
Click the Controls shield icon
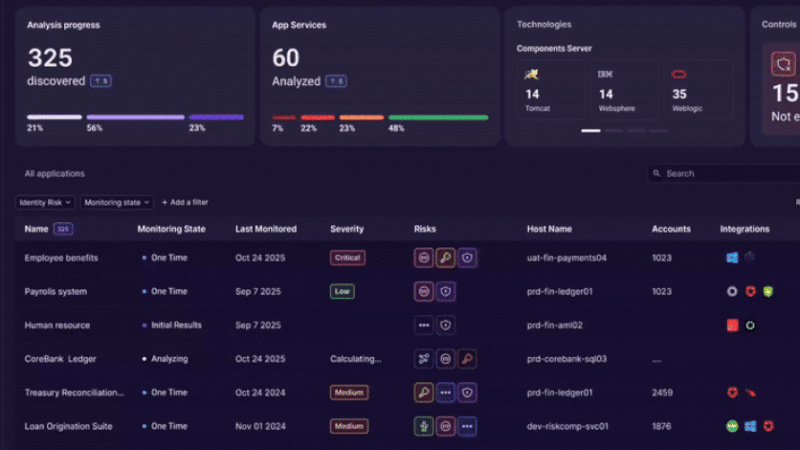pyautogui.click(x=782, y=64)
